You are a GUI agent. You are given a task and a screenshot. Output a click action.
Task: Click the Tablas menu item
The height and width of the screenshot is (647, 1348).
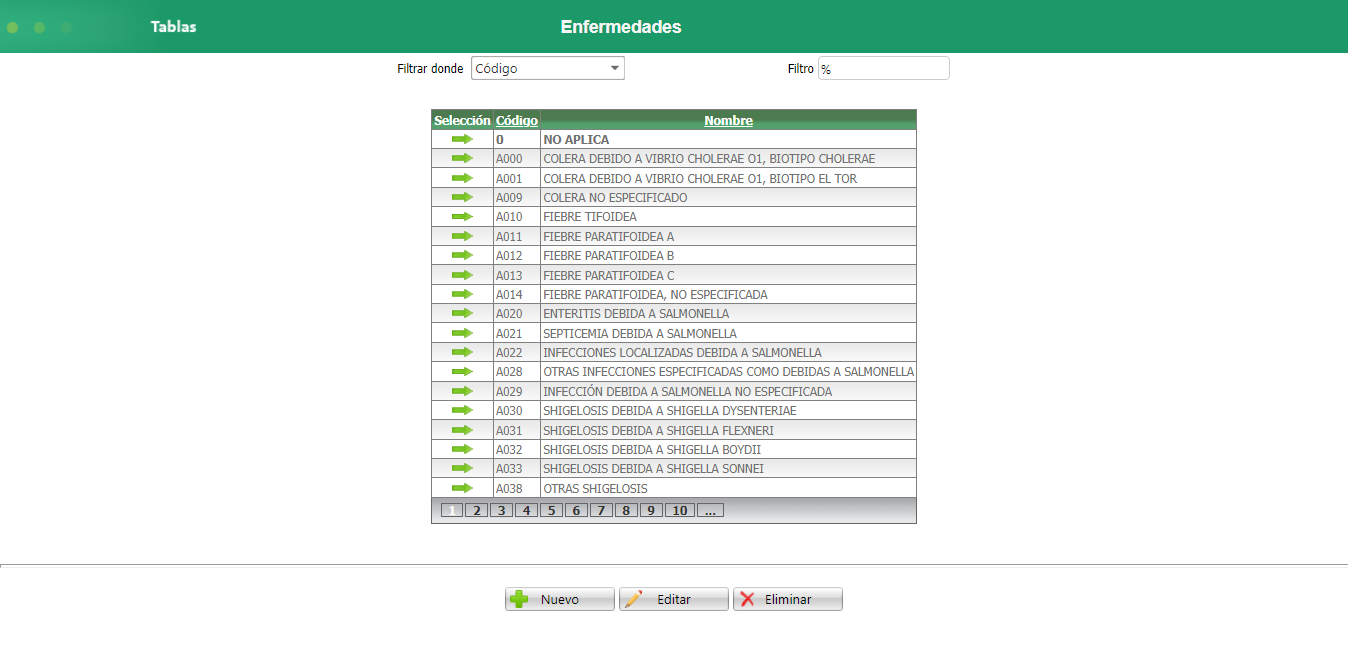coord(173,26)
